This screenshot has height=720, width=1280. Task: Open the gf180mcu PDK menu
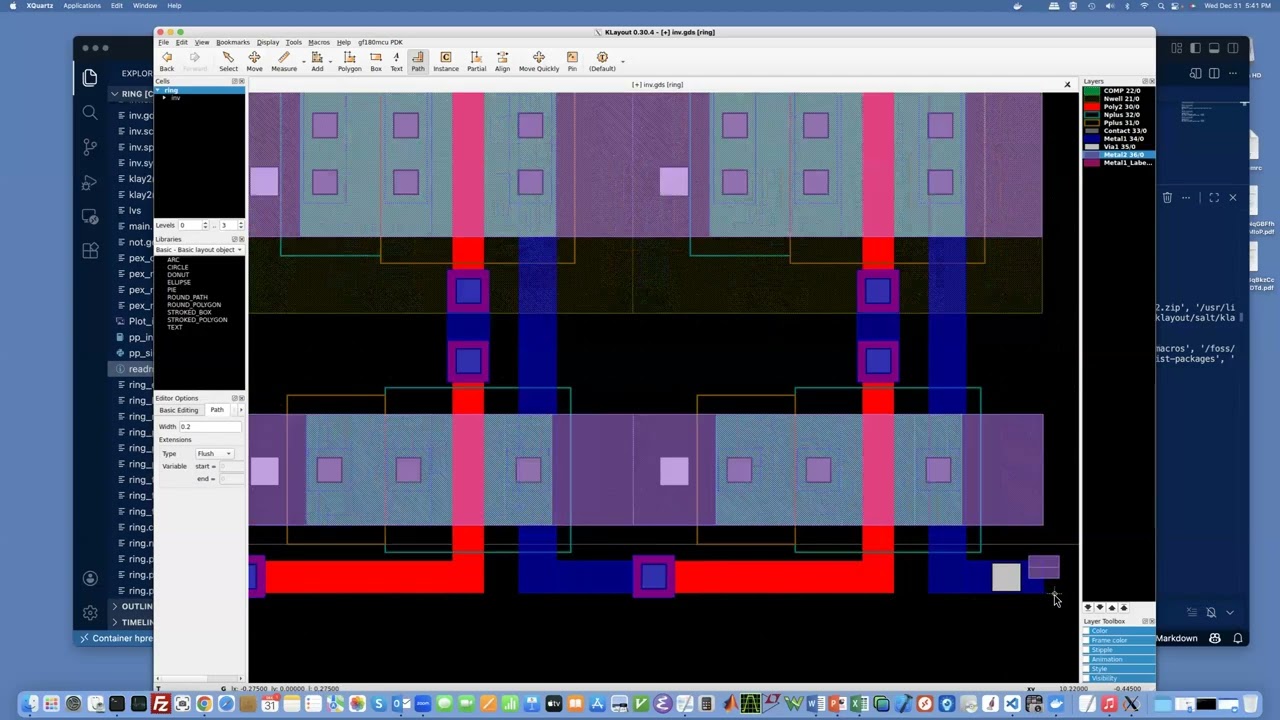point(380,42)
